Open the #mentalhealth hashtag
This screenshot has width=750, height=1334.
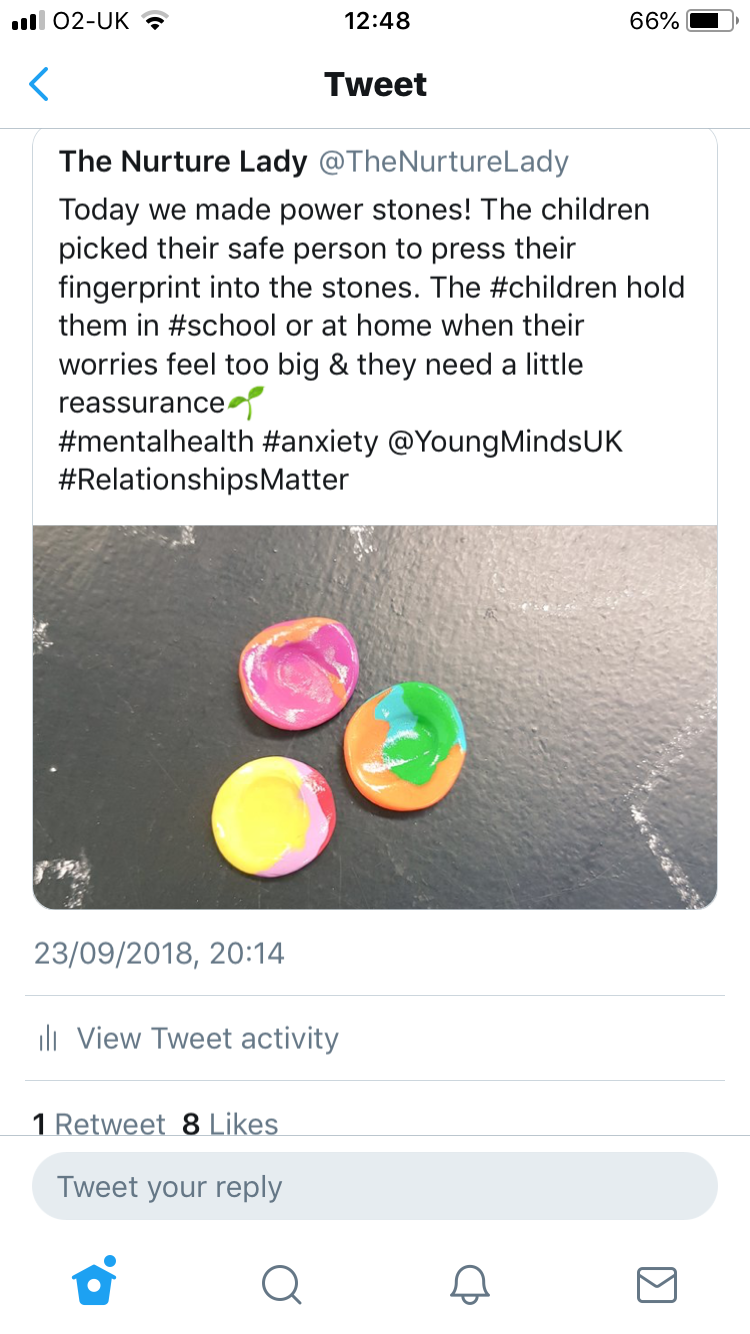point(159,441)
